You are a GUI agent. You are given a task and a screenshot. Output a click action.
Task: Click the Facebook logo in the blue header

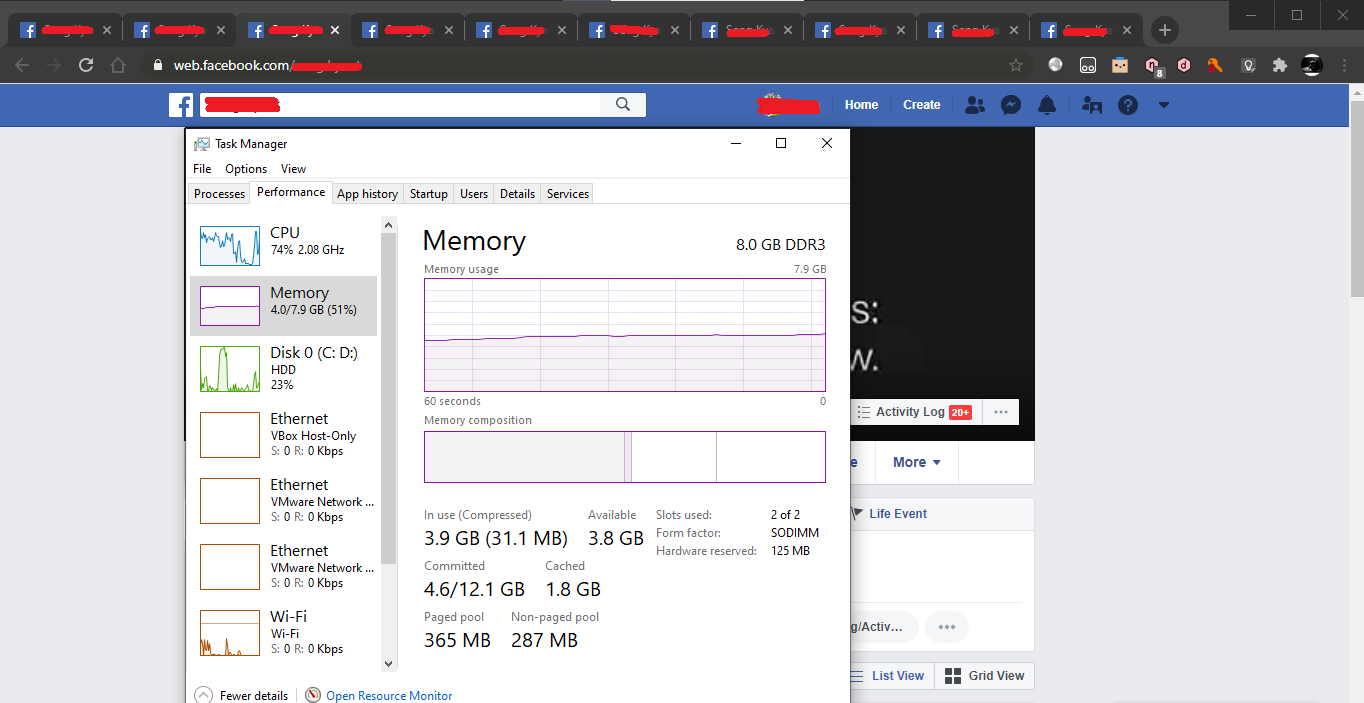click(181, 105)
